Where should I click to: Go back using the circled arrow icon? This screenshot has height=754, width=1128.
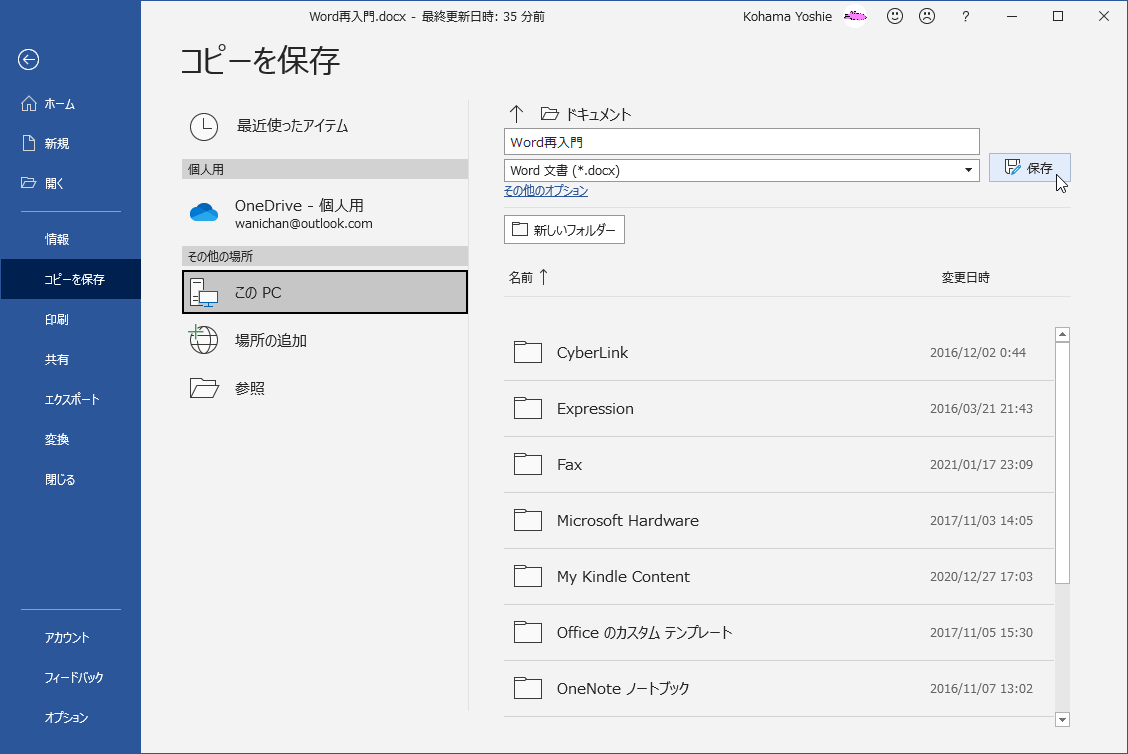(x=29, y=60)
